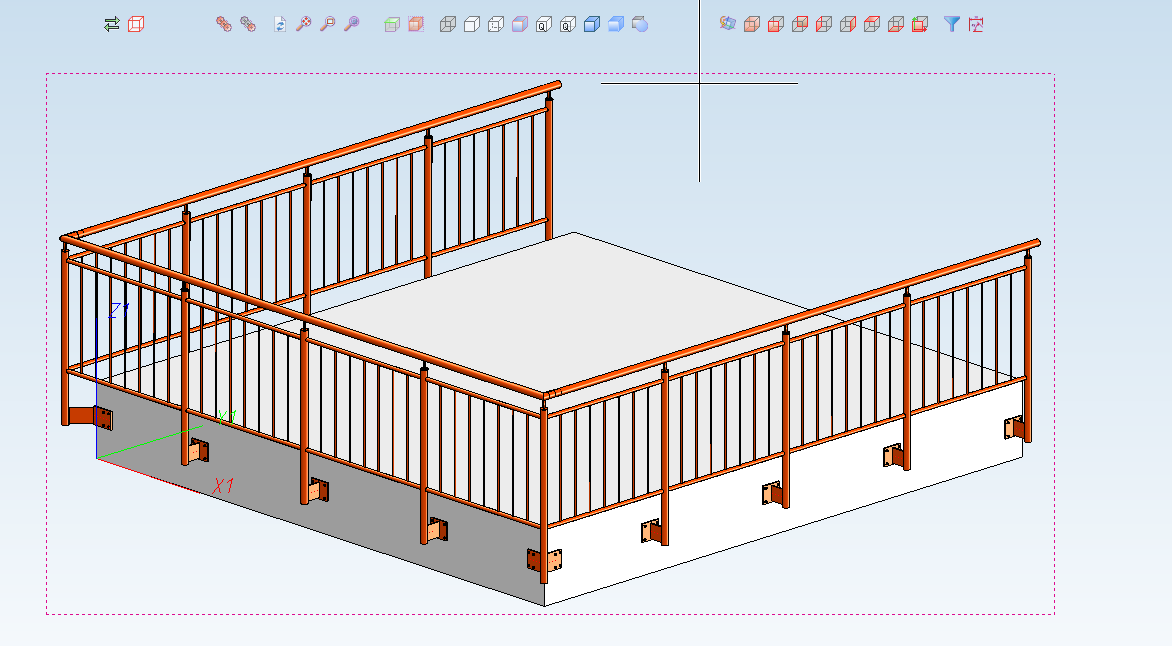
Task: Select the cube with dashed hidden lines
Action: [496, 24]
